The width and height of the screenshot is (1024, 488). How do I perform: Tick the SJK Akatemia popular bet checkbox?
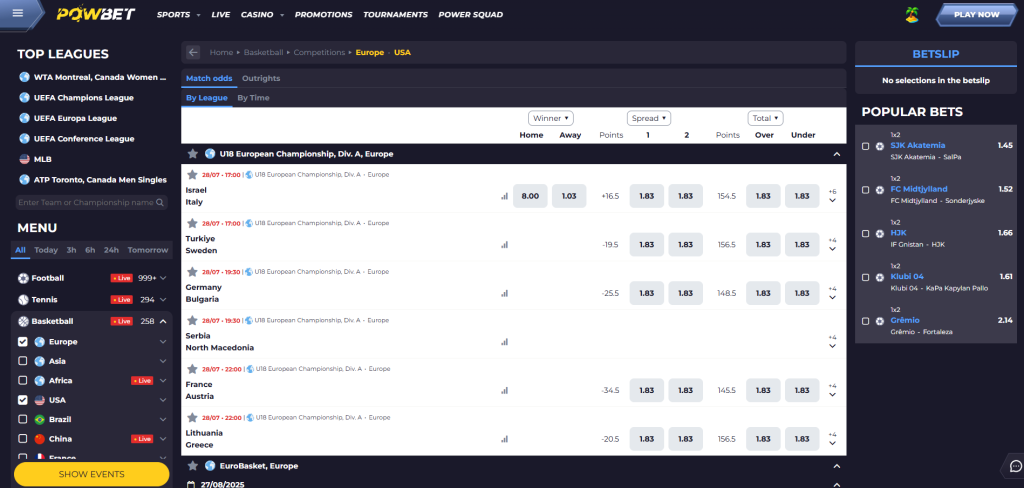tap(865, 146)
